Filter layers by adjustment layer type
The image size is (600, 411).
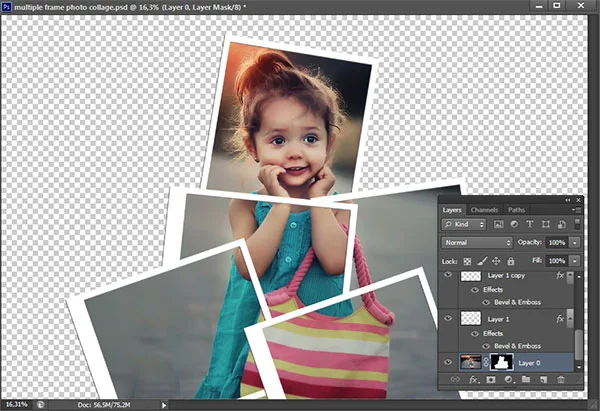click(514, 225)
